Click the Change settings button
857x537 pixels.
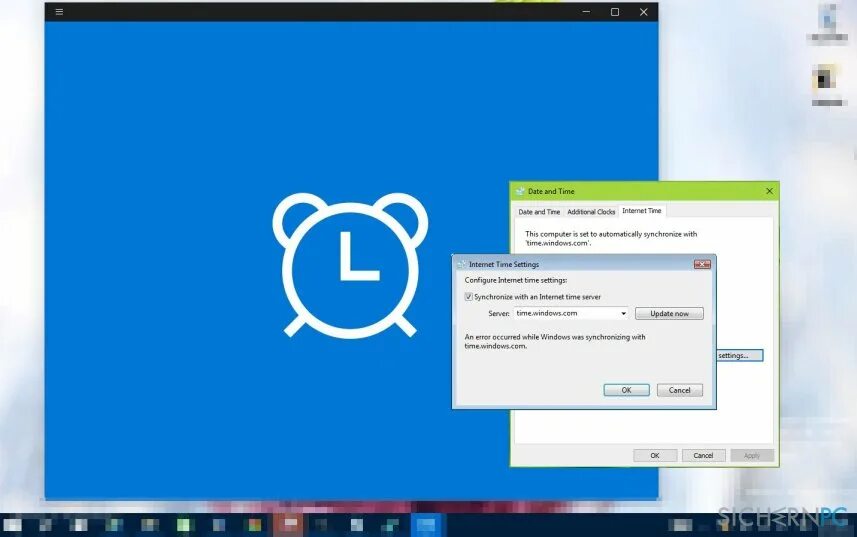739,356
